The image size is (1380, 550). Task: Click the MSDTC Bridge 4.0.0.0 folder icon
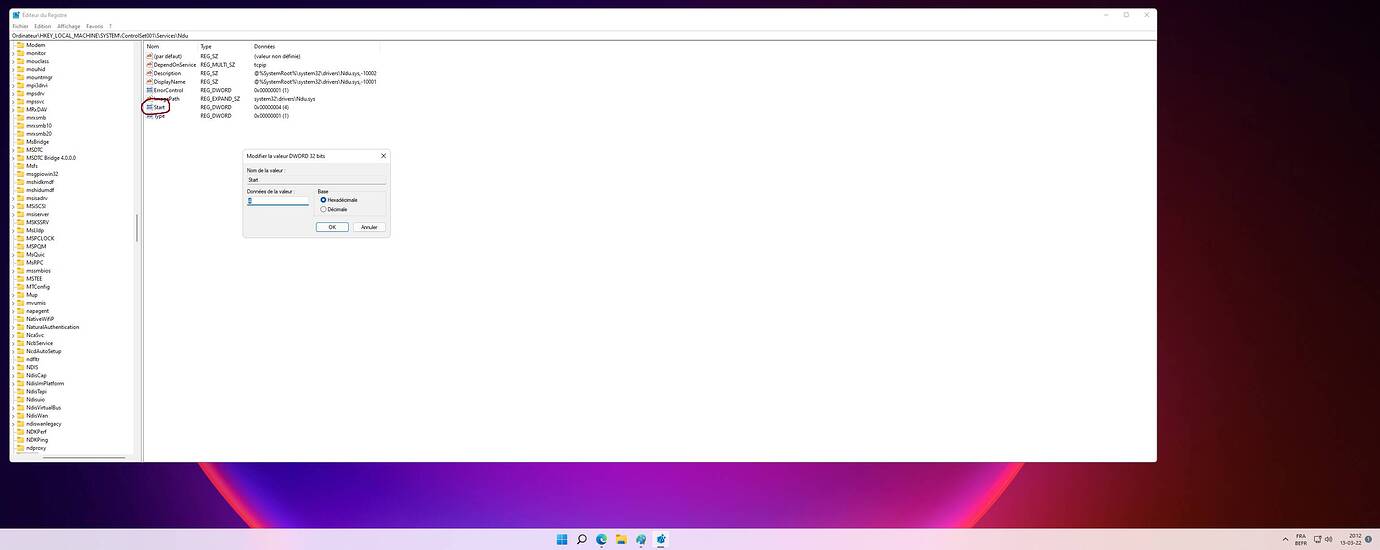(21, 158)
